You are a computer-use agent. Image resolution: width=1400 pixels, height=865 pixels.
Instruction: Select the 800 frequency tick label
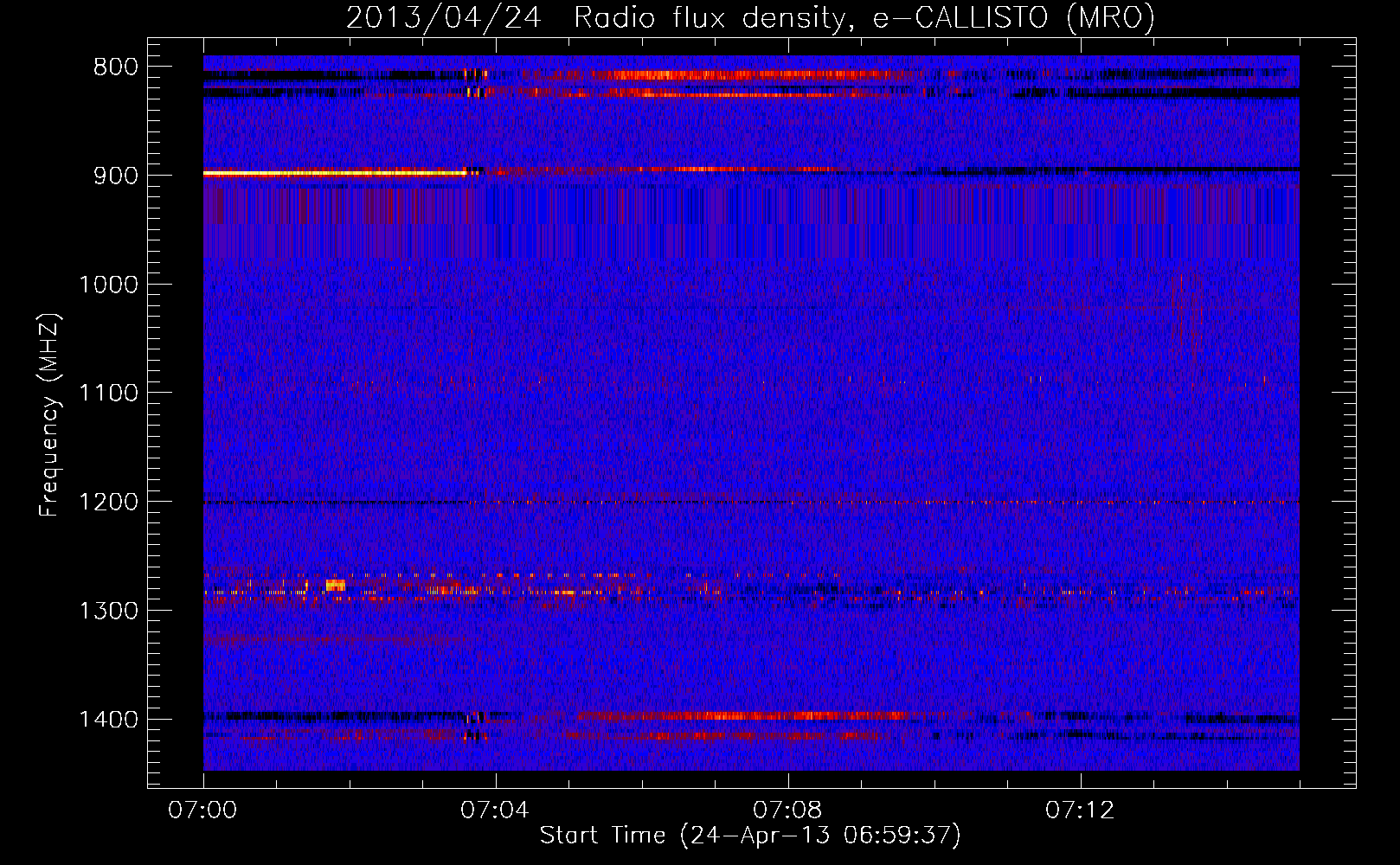pos(116,67)
